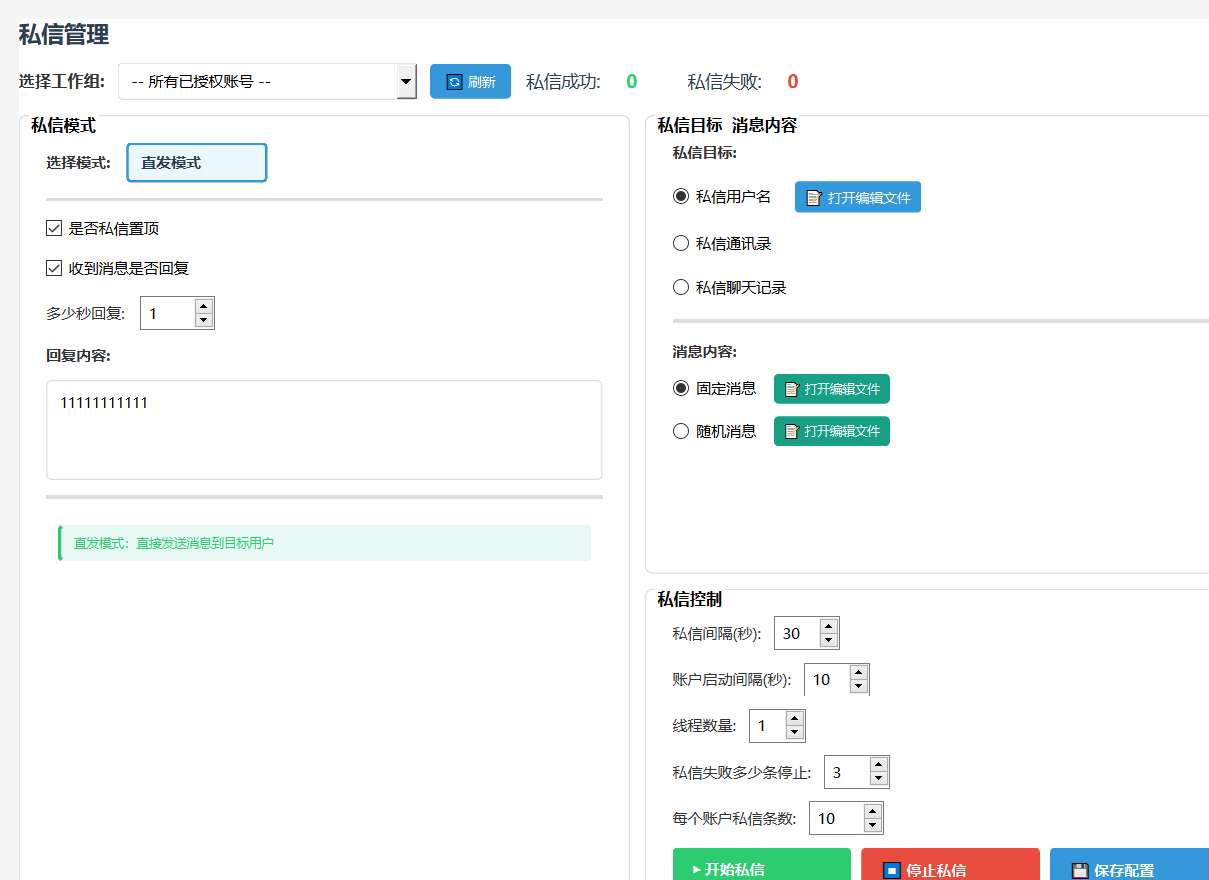This screenshot has width=1209, height=880.
Task: Increase 多少秒回复 value with up arrow
Action: (x=204, y=306)
